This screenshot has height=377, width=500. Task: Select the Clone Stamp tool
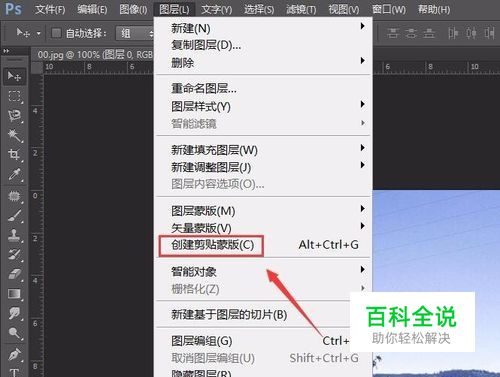coord(14,235)
